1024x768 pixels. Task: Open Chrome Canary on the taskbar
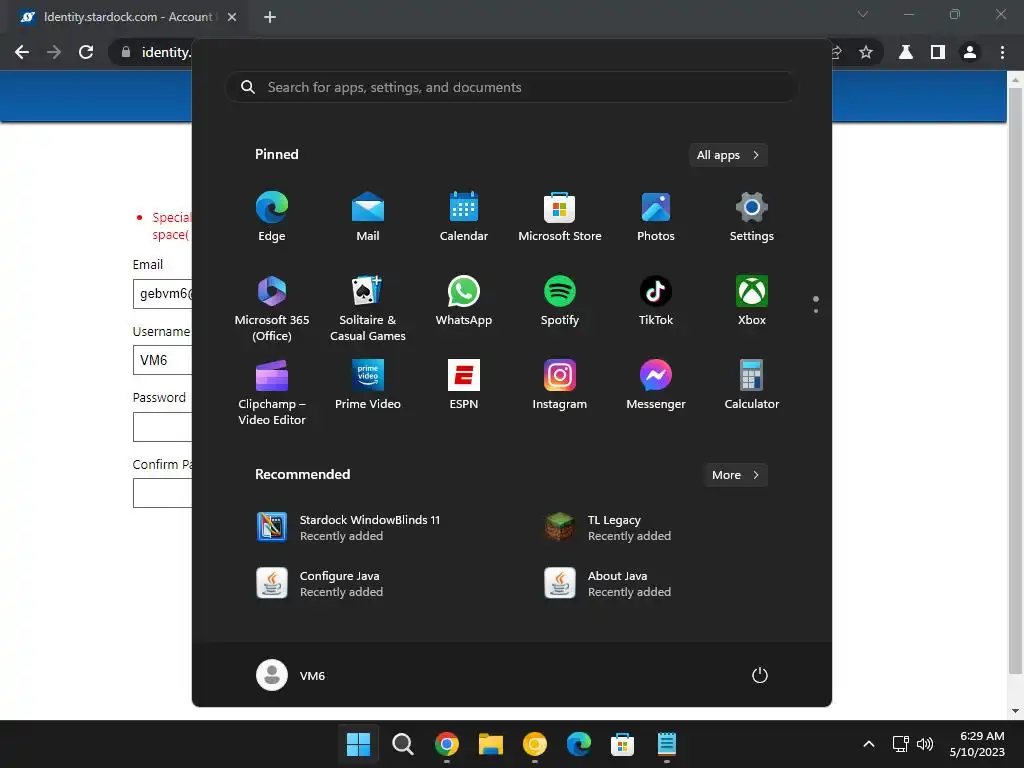point(534,744)
